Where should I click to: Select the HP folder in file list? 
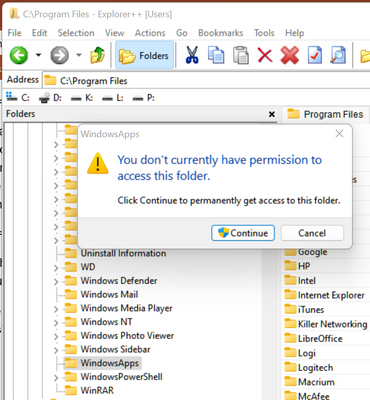coord(297,266)
